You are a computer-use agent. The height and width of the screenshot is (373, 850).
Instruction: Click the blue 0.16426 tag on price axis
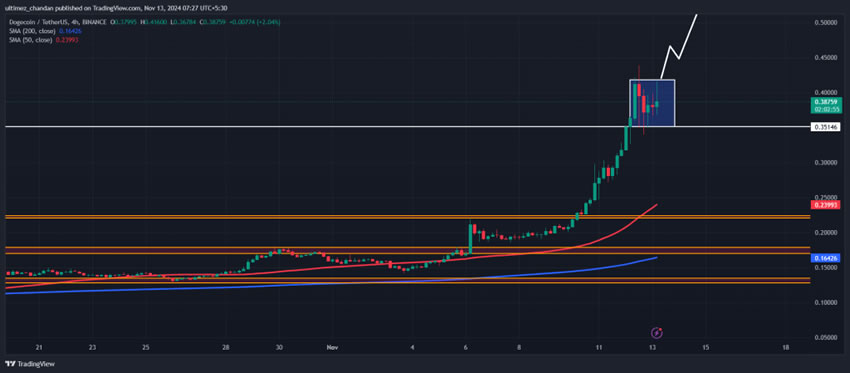[x=826, y=258]
